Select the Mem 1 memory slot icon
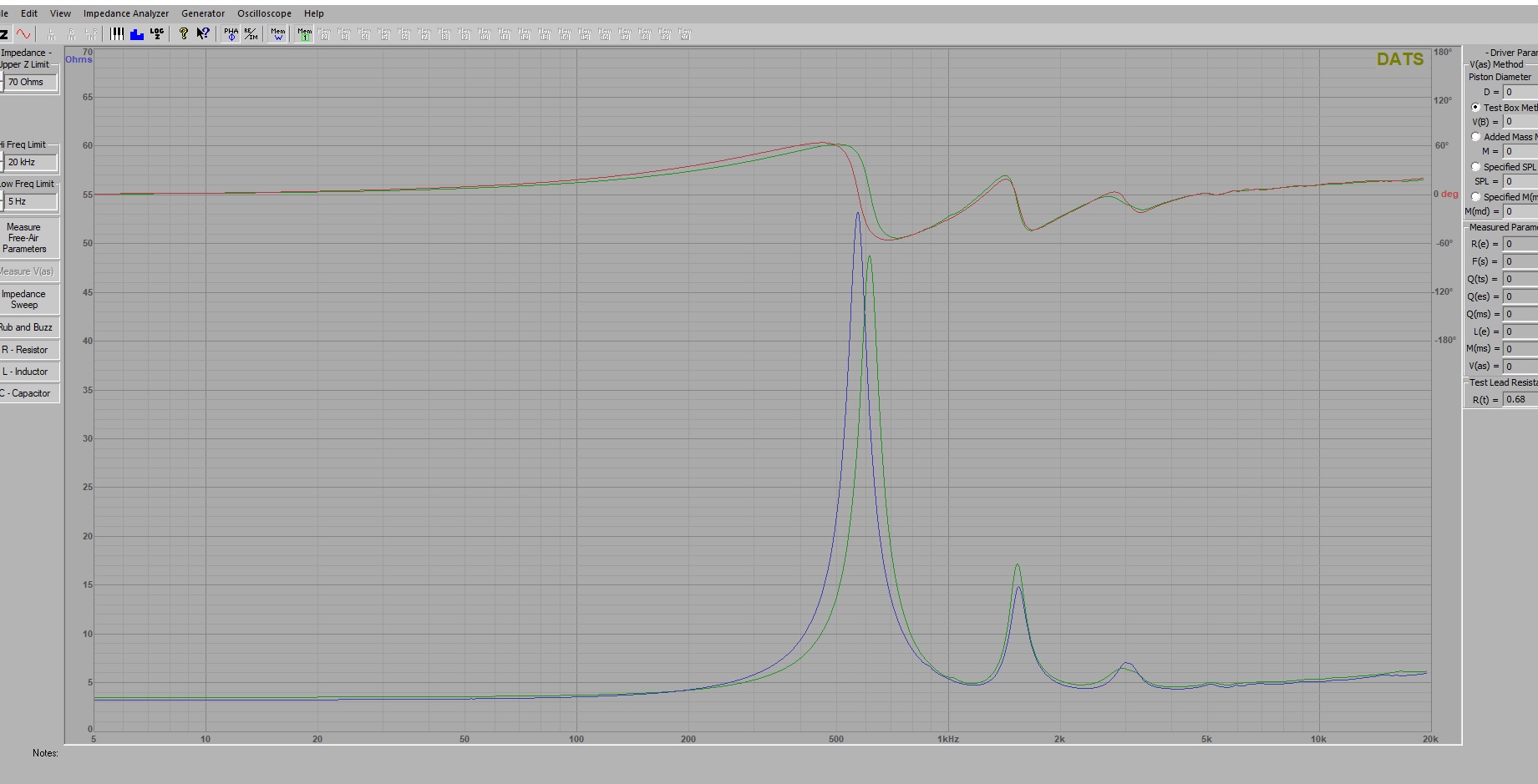Viewport: 1538px width, 784px height. pos(304,34)
